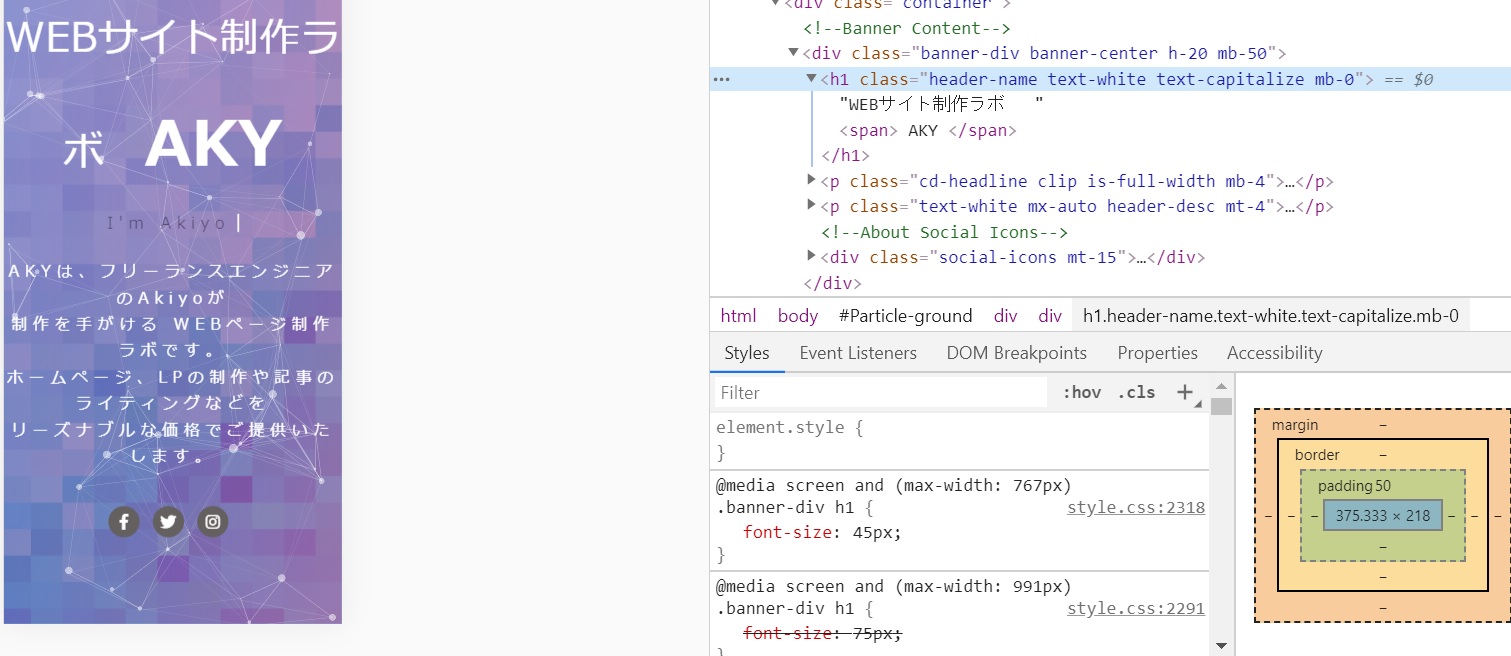This screenshot has height=656, width=1511.
Task: Switch to the Event Listeners tab
Action: (x=857, y=353)
